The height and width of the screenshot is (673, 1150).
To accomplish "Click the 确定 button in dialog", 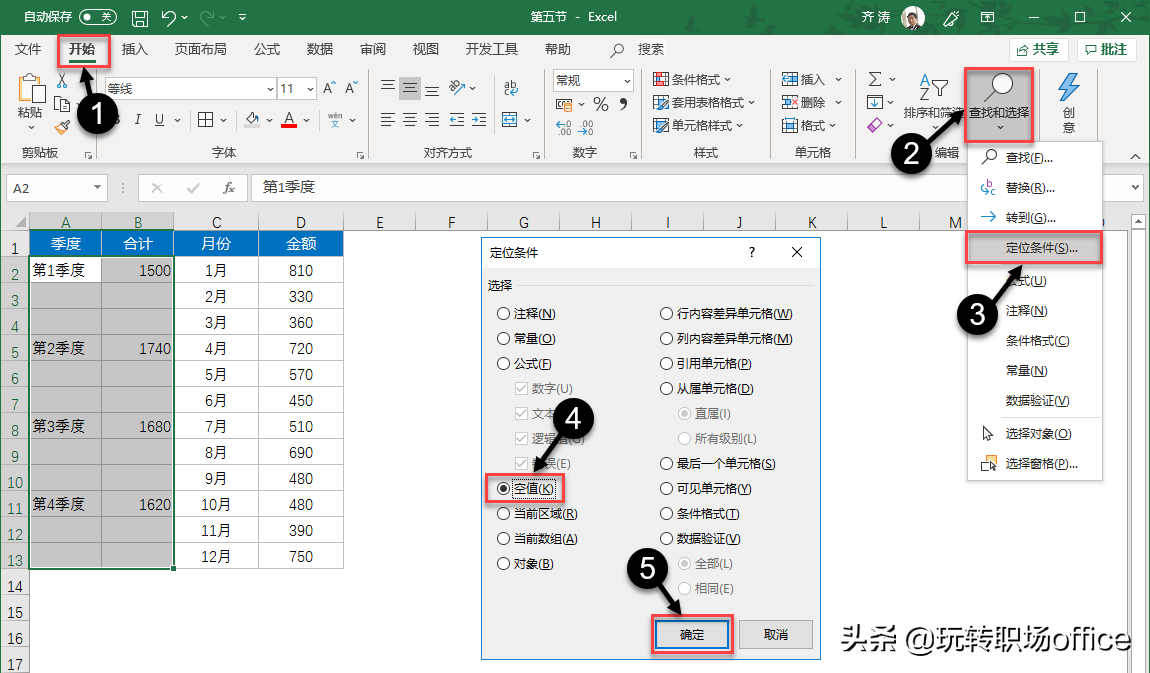I will [691, 635].
